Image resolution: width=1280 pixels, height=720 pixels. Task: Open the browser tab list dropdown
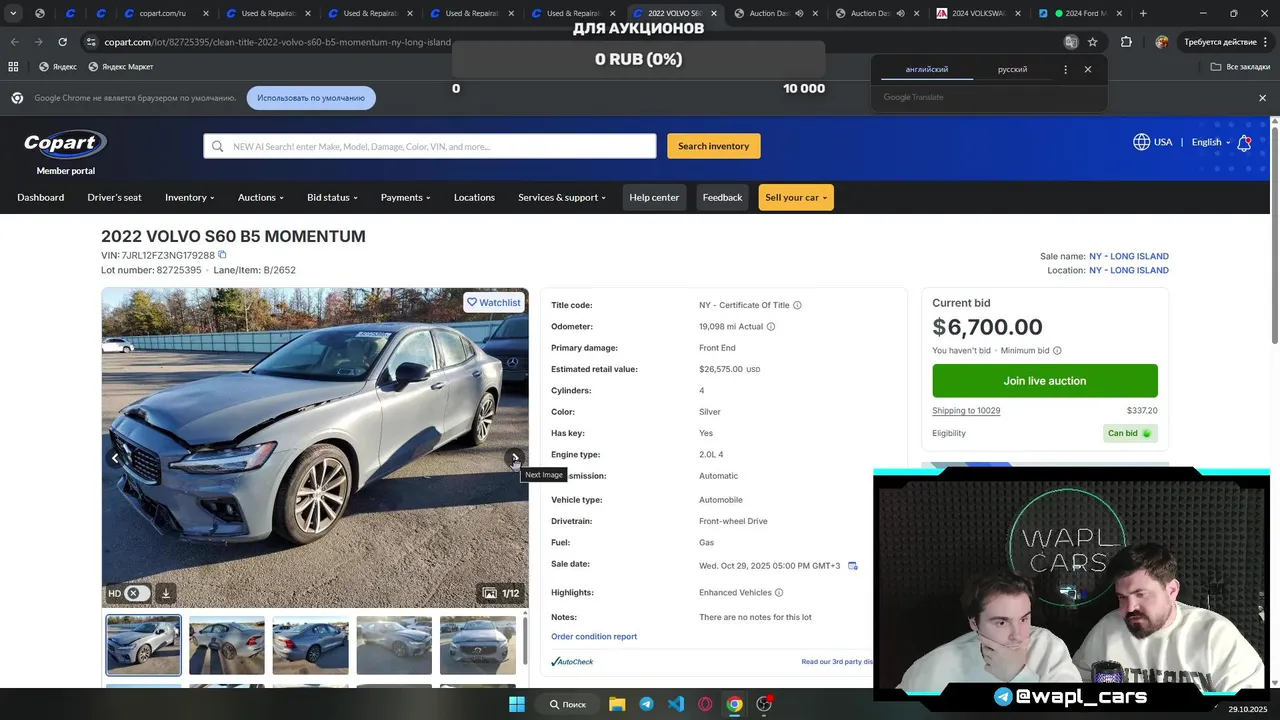click(x=13, y=13)
